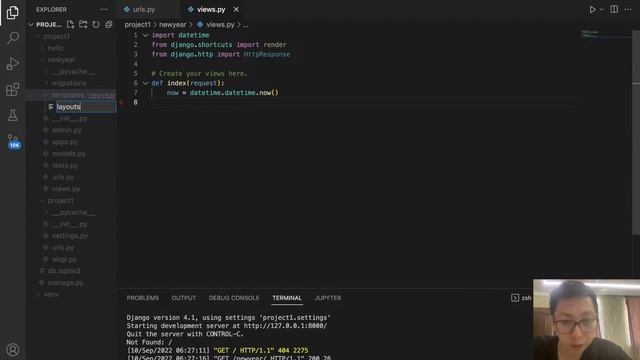Open Source Control with 10K badge
The image size is (640, 360).
[x=13, y=141]
